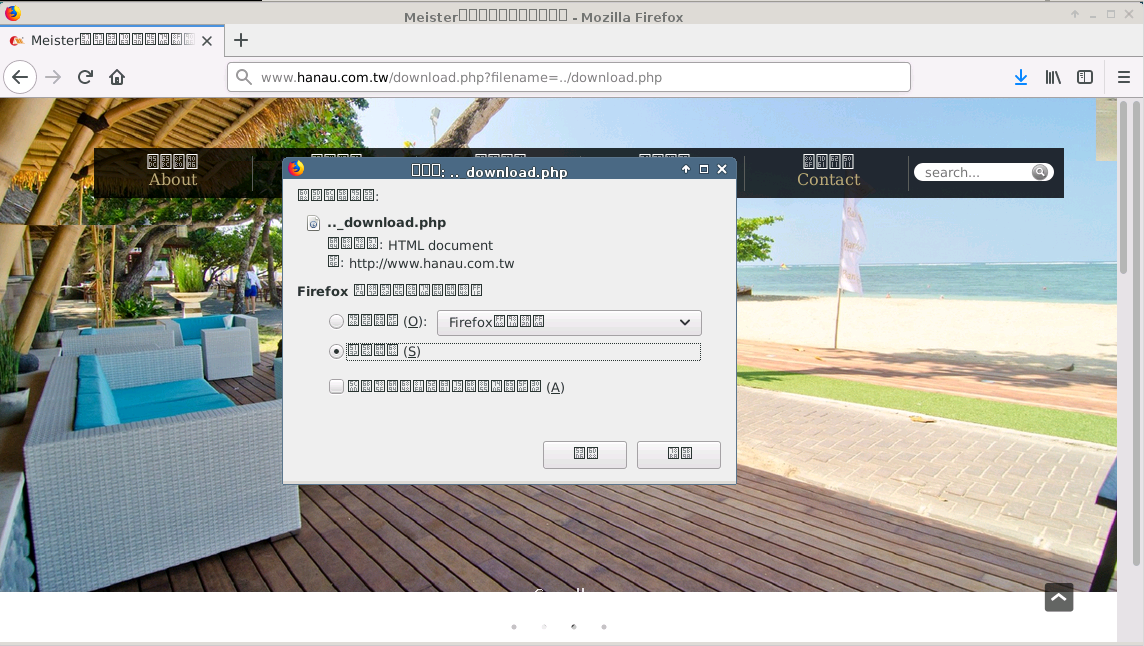Tick the do this automatically (A) checkbox
This screenshot has width=1144, height=646.
click(336, 386)
